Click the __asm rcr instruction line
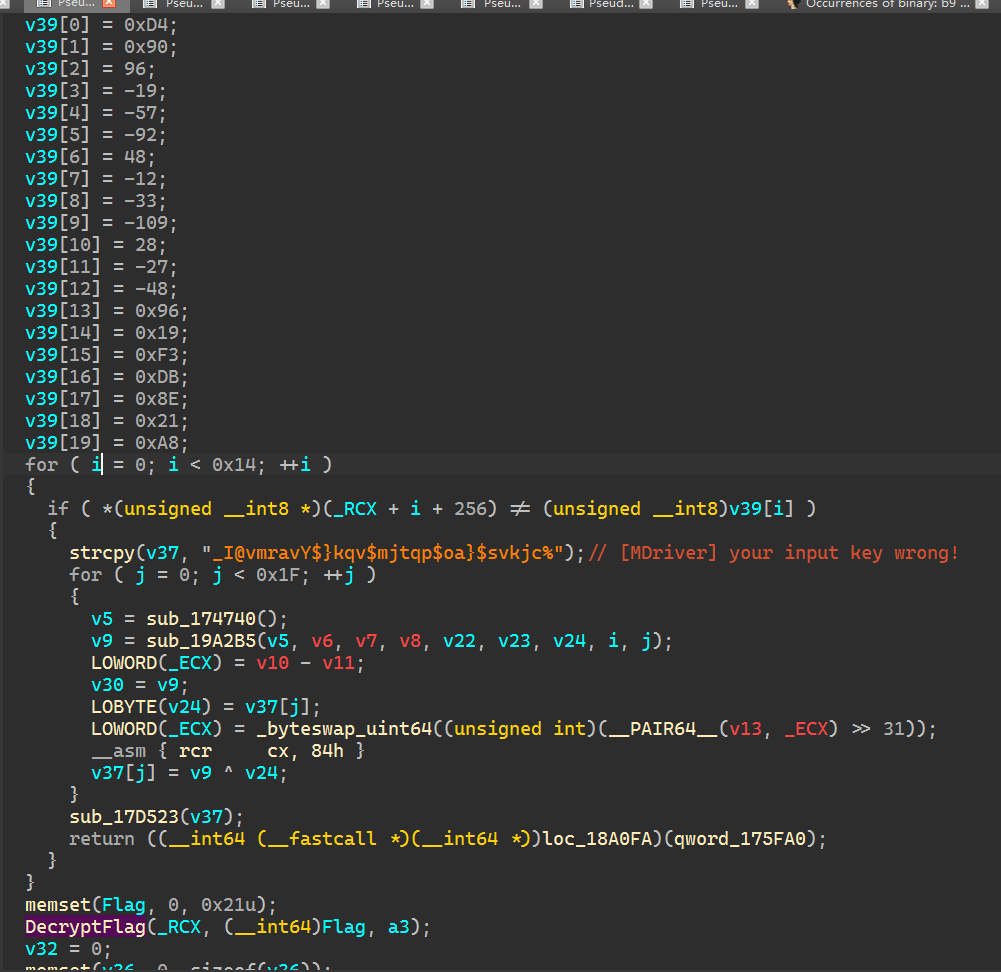The height and width of the screenshot is (972, 1001). 228,750
